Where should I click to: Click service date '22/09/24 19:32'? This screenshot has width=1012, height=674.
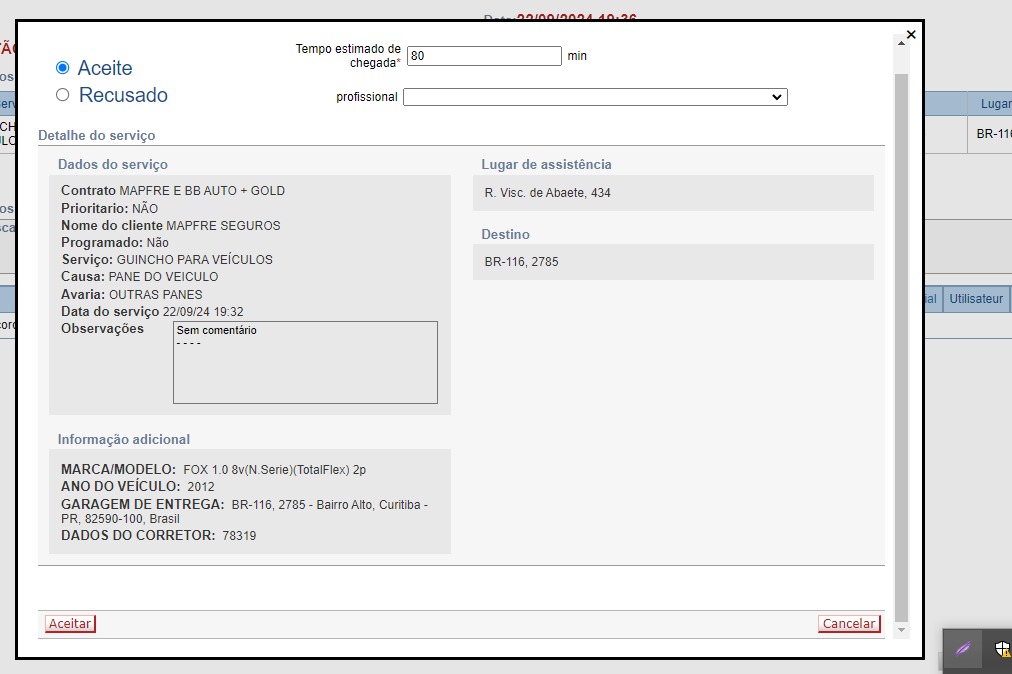coord(203,312)
